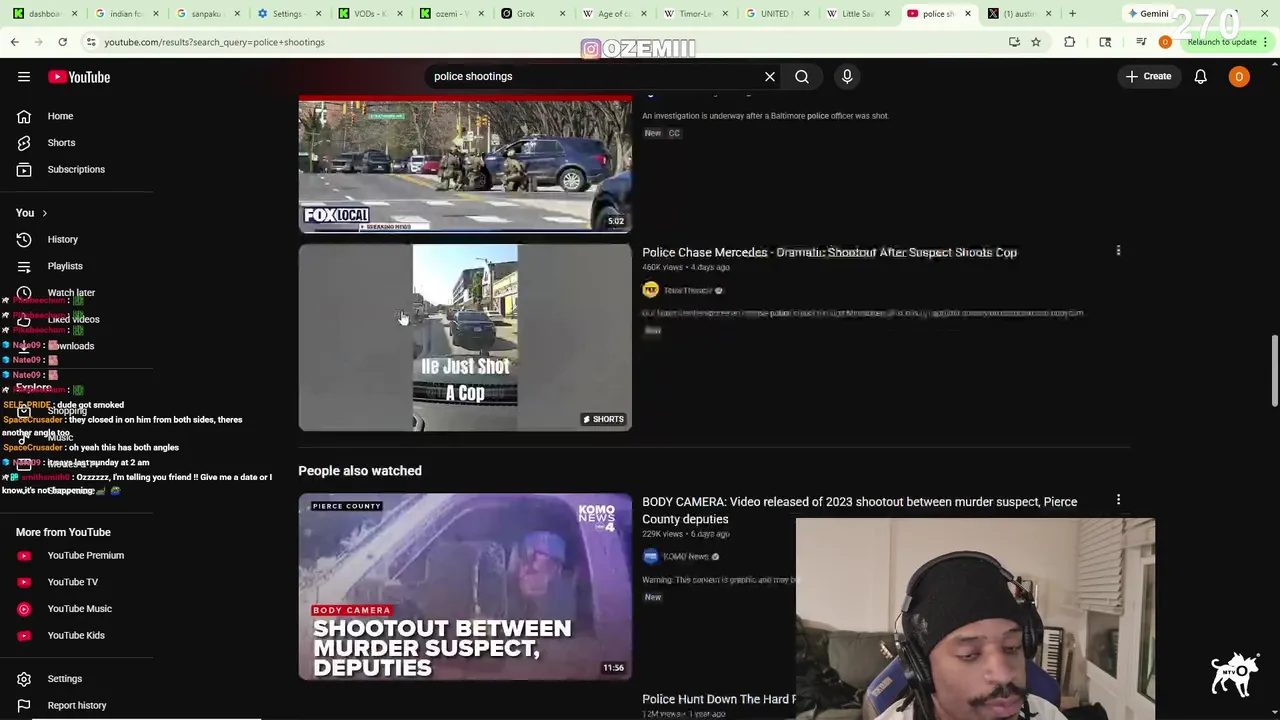The height and width of the screenshot is (720, 1280).
Task: Click the YouTube logo
Action: coord(79,77)
